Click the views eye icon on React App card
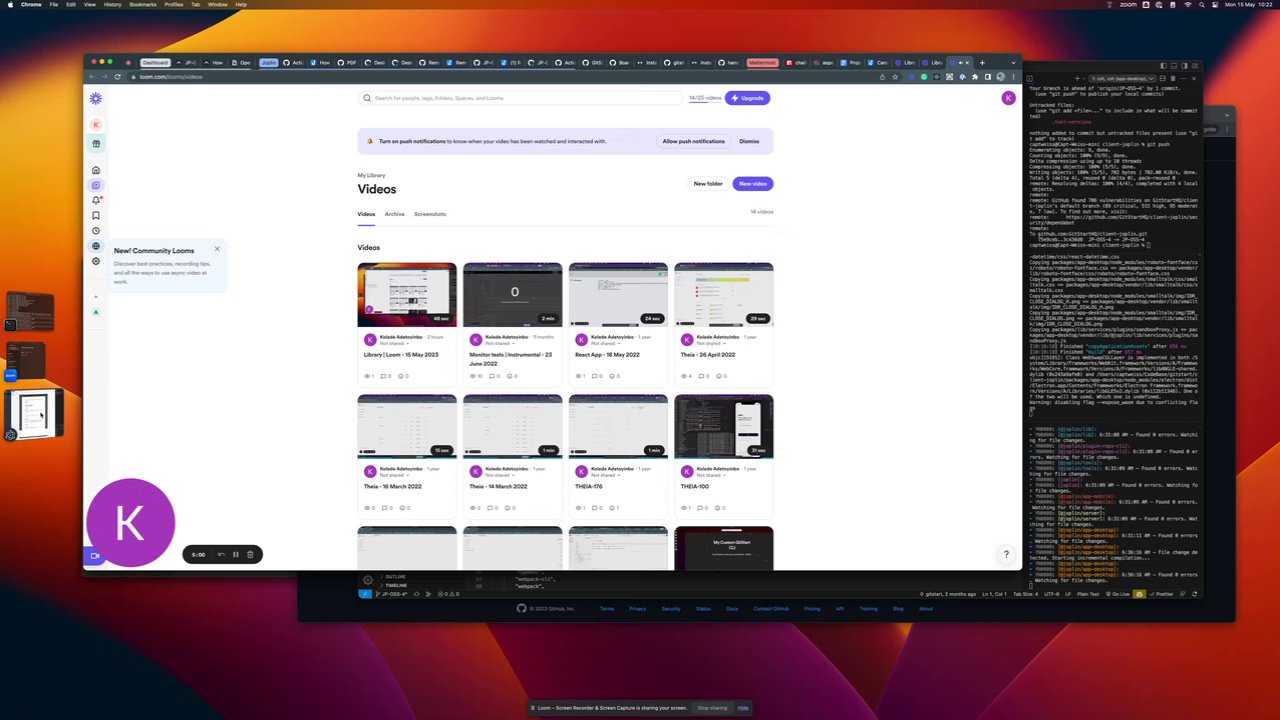Screen dimensions: 1280x720 click(x=580, y=376)
